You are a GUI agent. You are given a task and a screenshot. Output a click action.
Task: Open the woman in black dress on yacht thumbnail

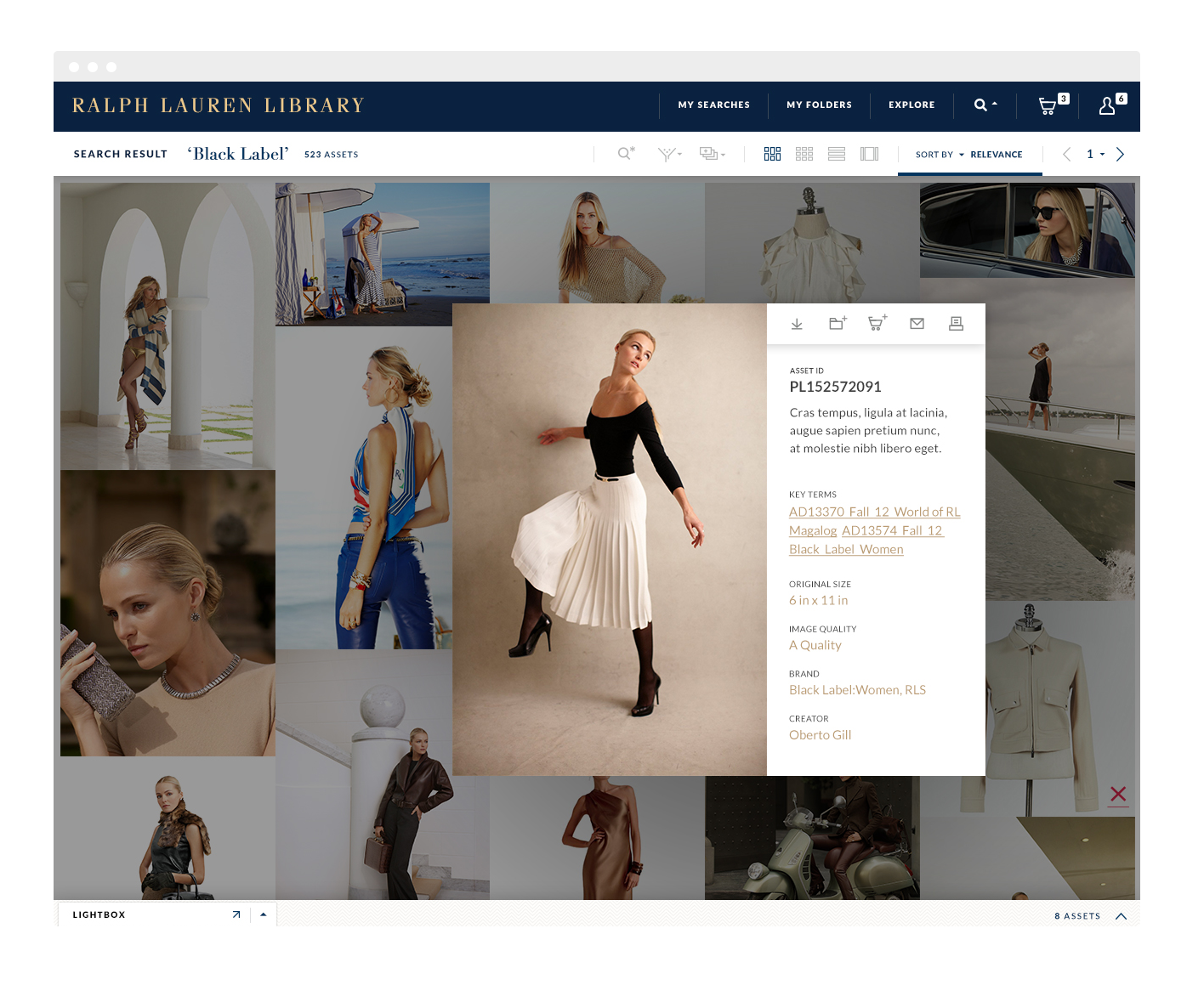click(x=1060, y=439)
